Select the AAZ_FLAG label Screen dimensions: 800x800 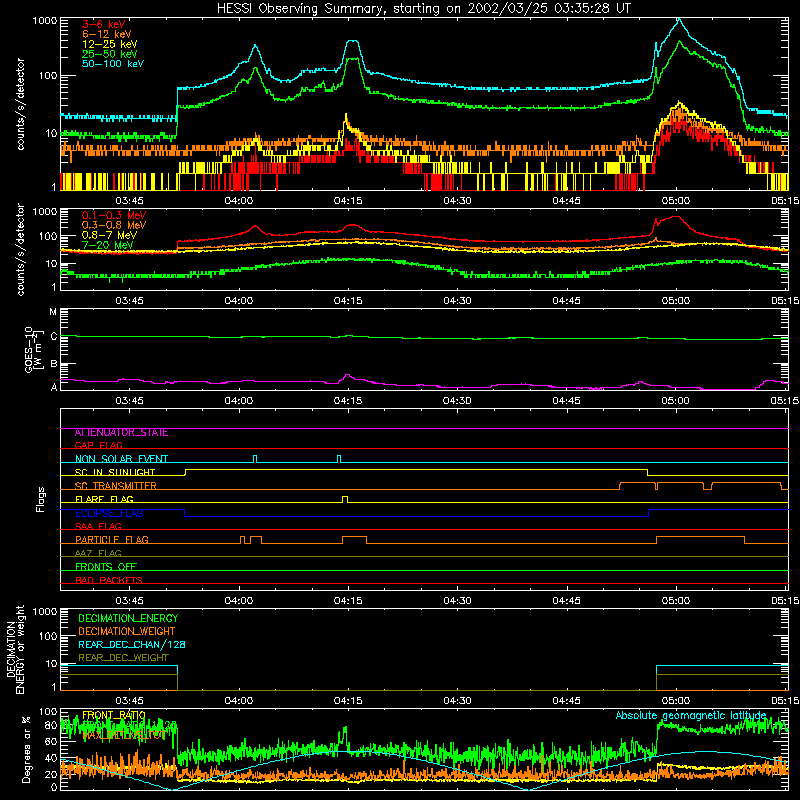pyautogui.click(x=98, y=553)
